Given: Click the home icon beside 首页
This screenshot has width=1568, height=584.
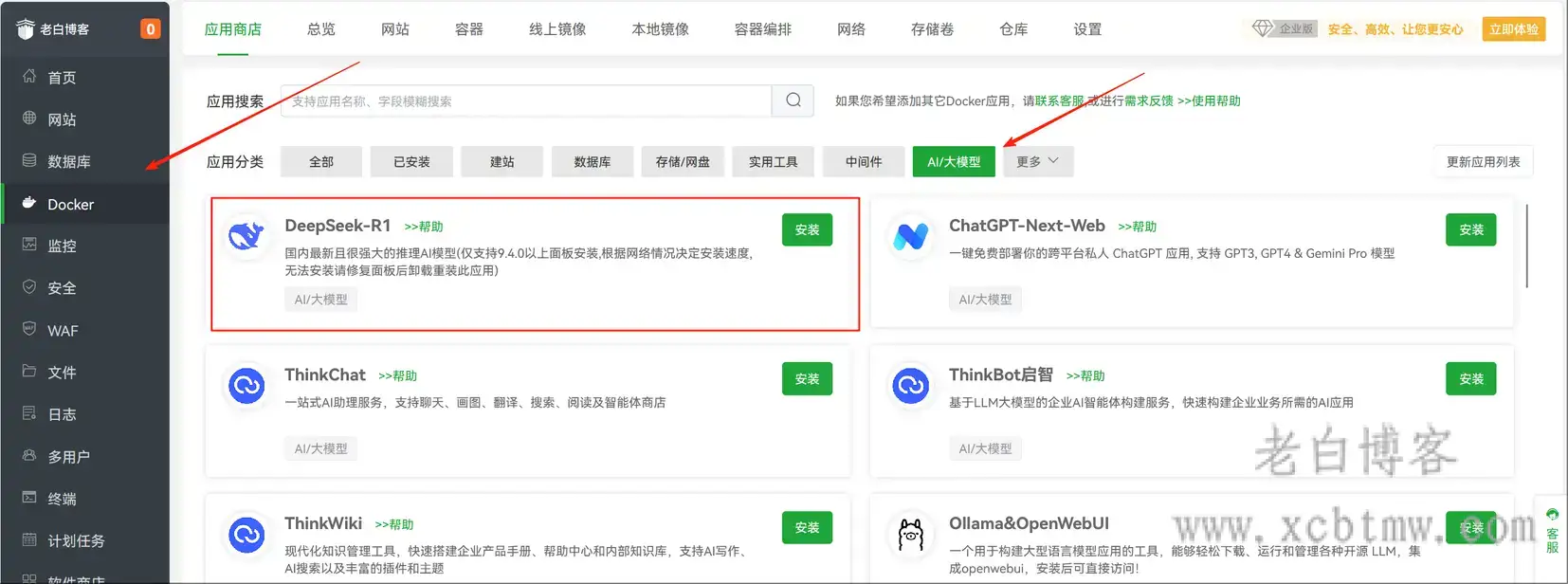Looking at the screenshot, I should click(29, 77).
